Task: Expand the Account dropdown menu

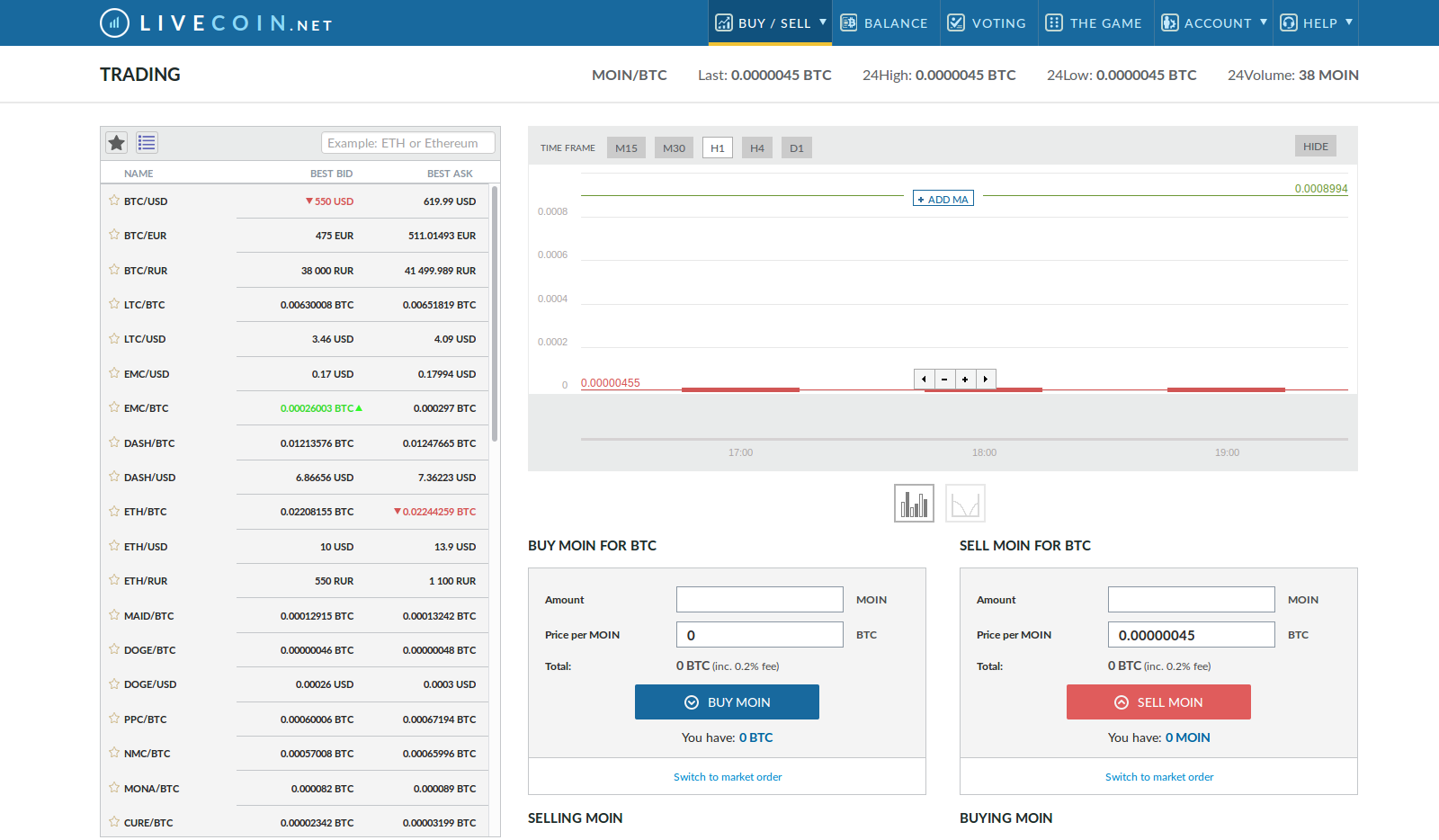Action: (x=1214, y=22)
